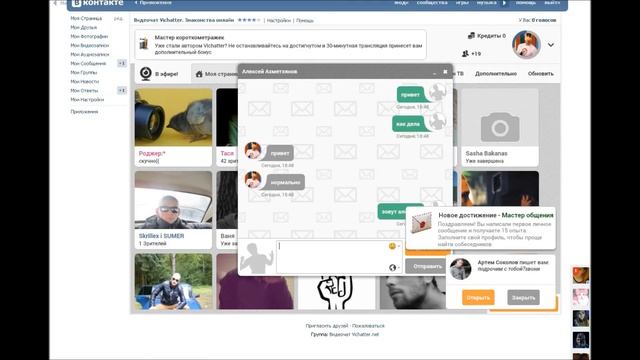Expand the profile dropdown chevron near avatar
Image resolution: width=640 pixels, height=360 pixels.
pos(551,45)
